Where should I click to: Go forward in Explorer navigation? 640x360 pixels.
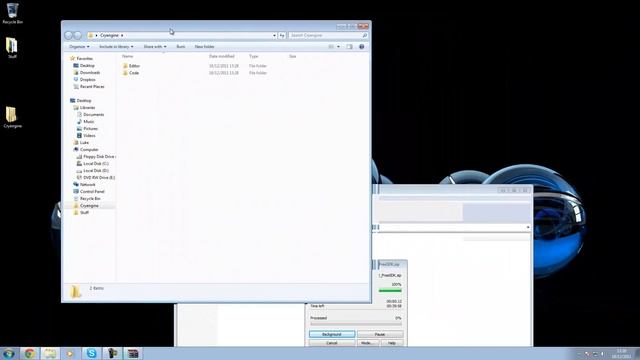77,36
